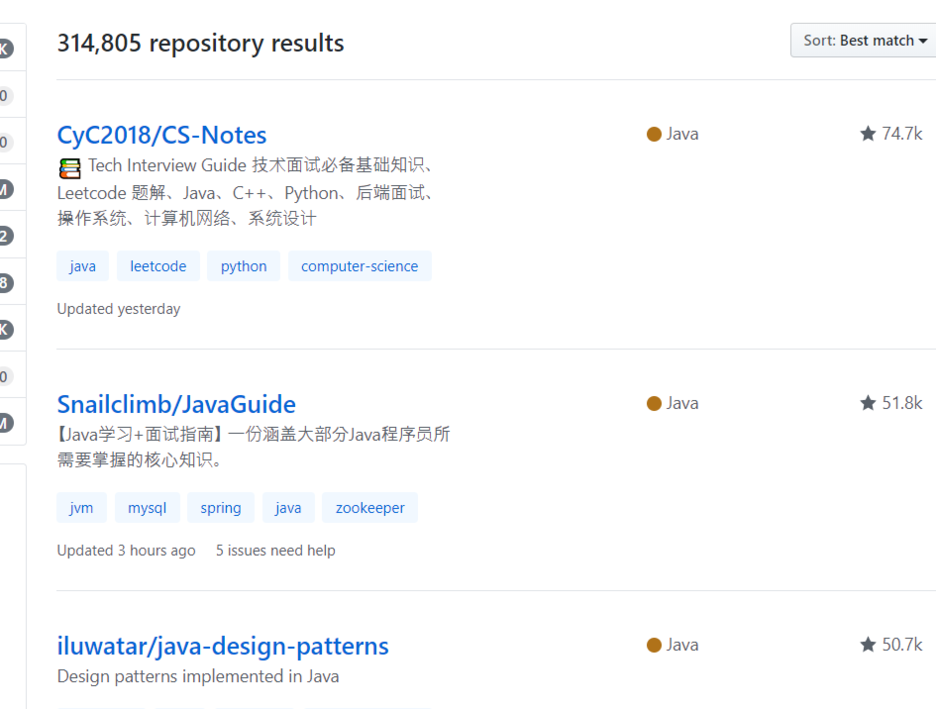
Task: Click the leetcode topic tag
Action: (x=158, y=266)
